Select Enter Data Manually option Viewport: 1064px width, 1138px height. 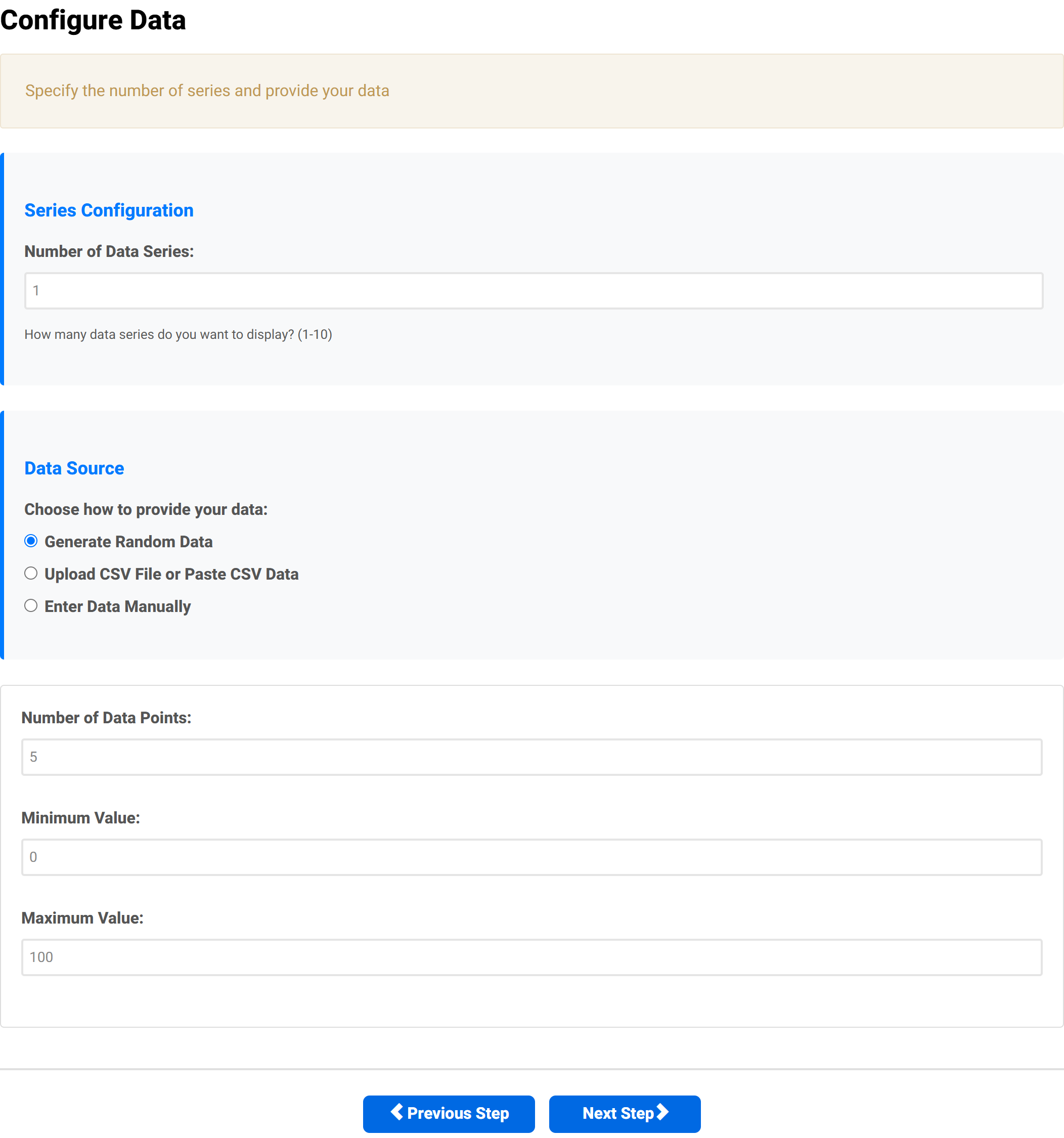pos(31,605)
